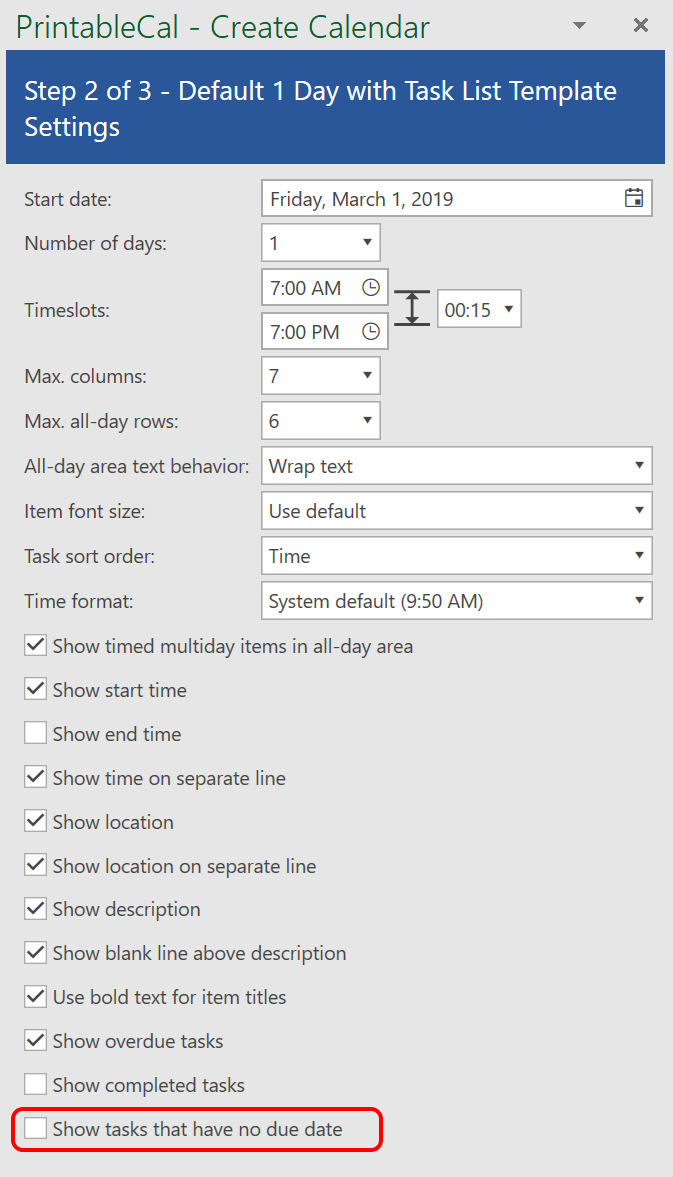Toggle Show tasks that have no due date
This screenshot has height=1177, width=673.
pos(36,1129)
